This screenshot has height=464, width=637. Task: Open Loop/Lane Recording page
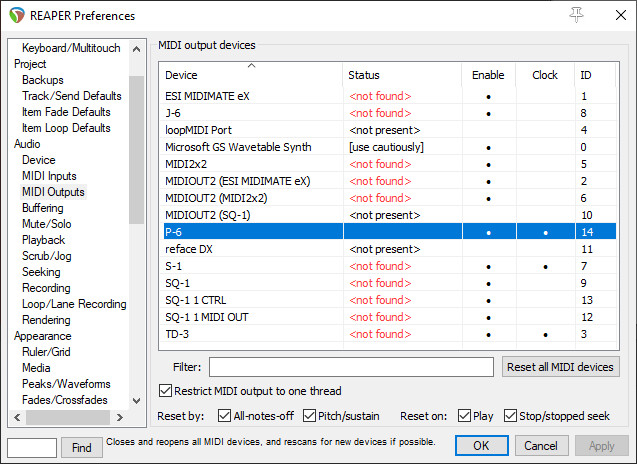click(74, 304)
